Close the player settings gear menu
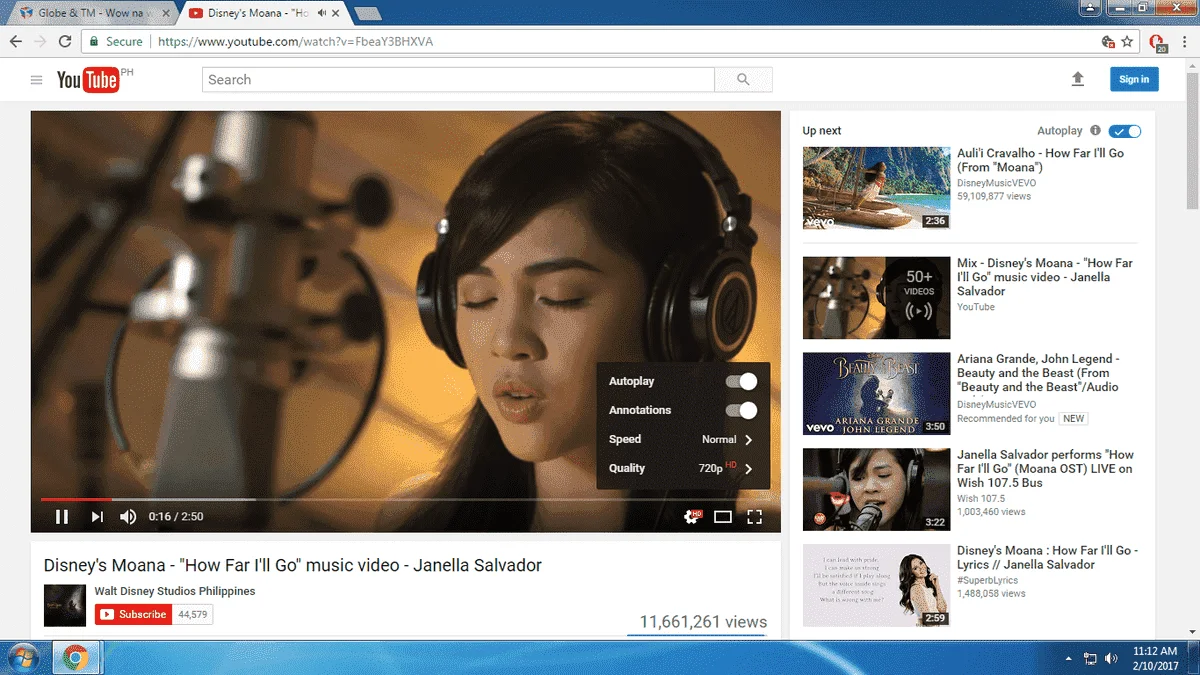1200x675 pixels. pyautogui.click(x=691, y=517)
